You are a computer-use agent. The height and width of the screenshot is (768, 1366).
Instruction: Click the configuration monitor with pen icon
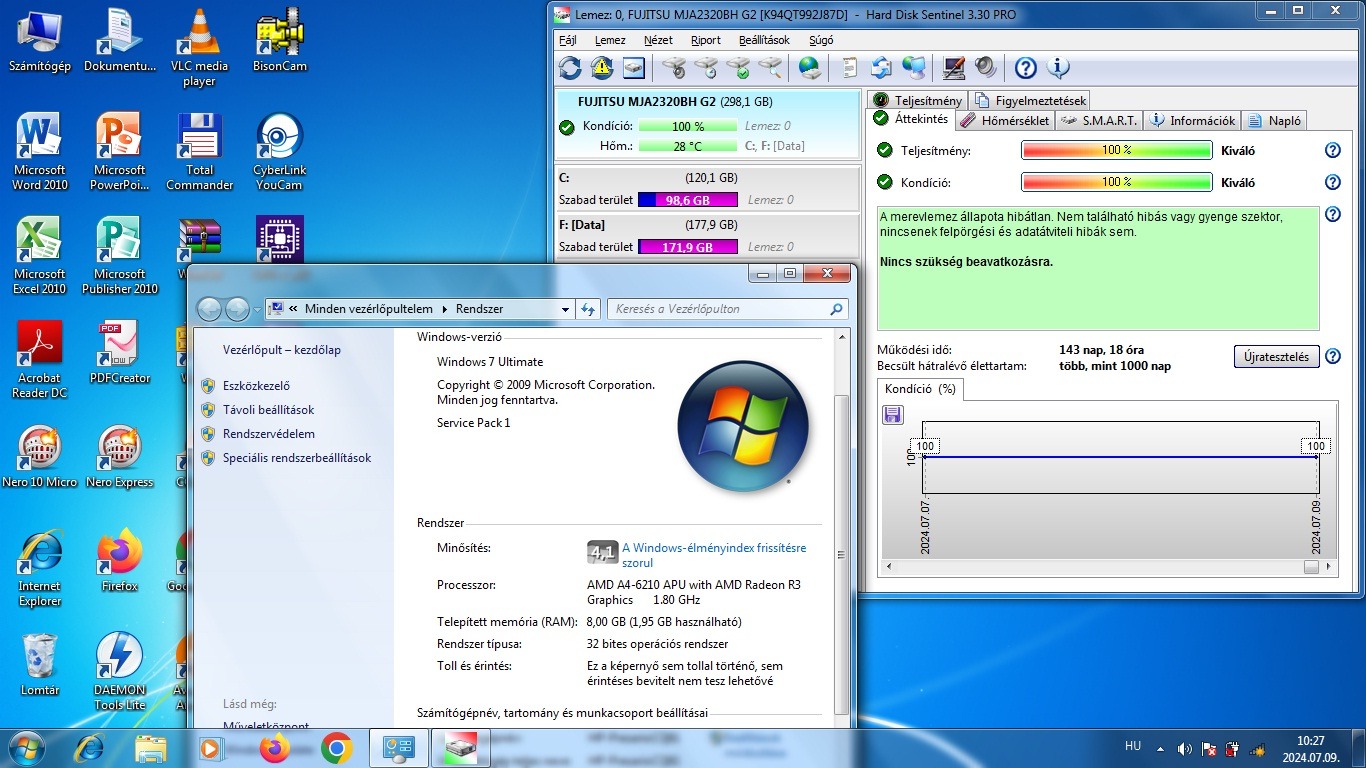pos(954,67)
